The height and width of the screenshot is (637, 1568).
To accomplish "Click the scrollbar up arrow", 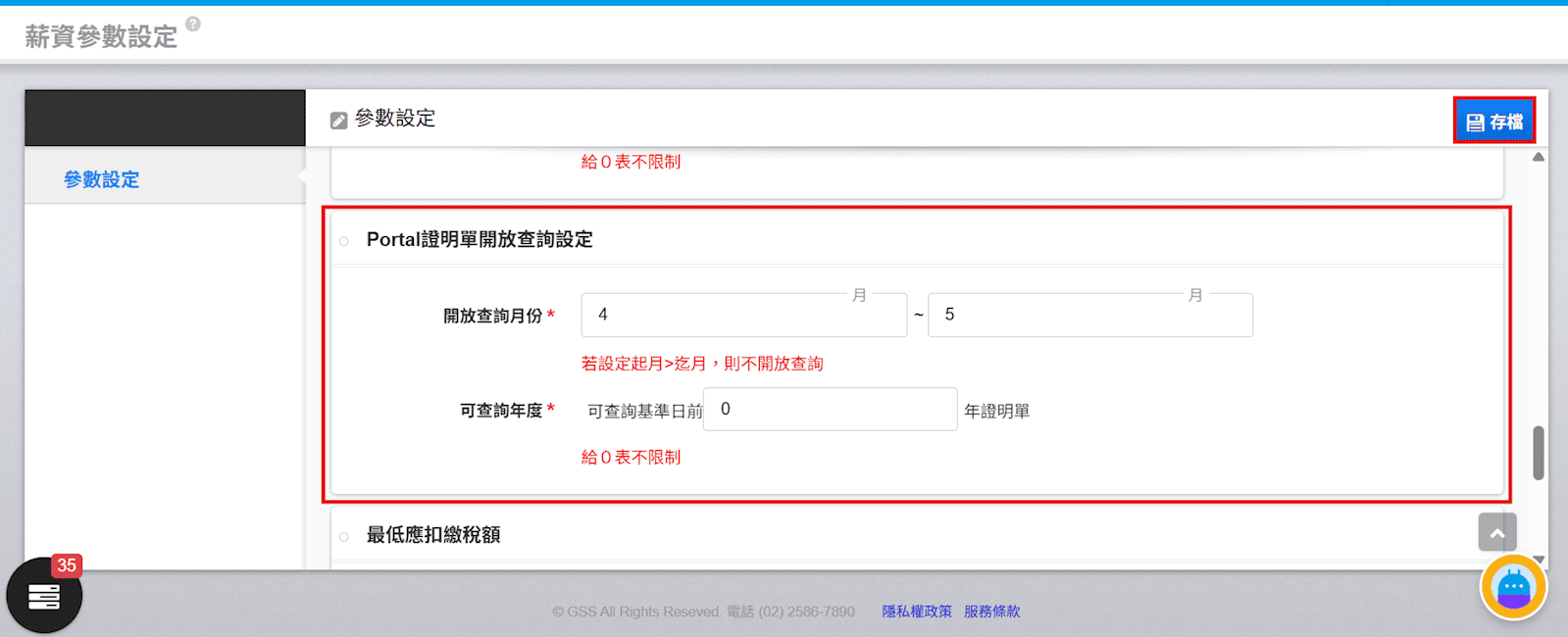I will (1539, 157).
